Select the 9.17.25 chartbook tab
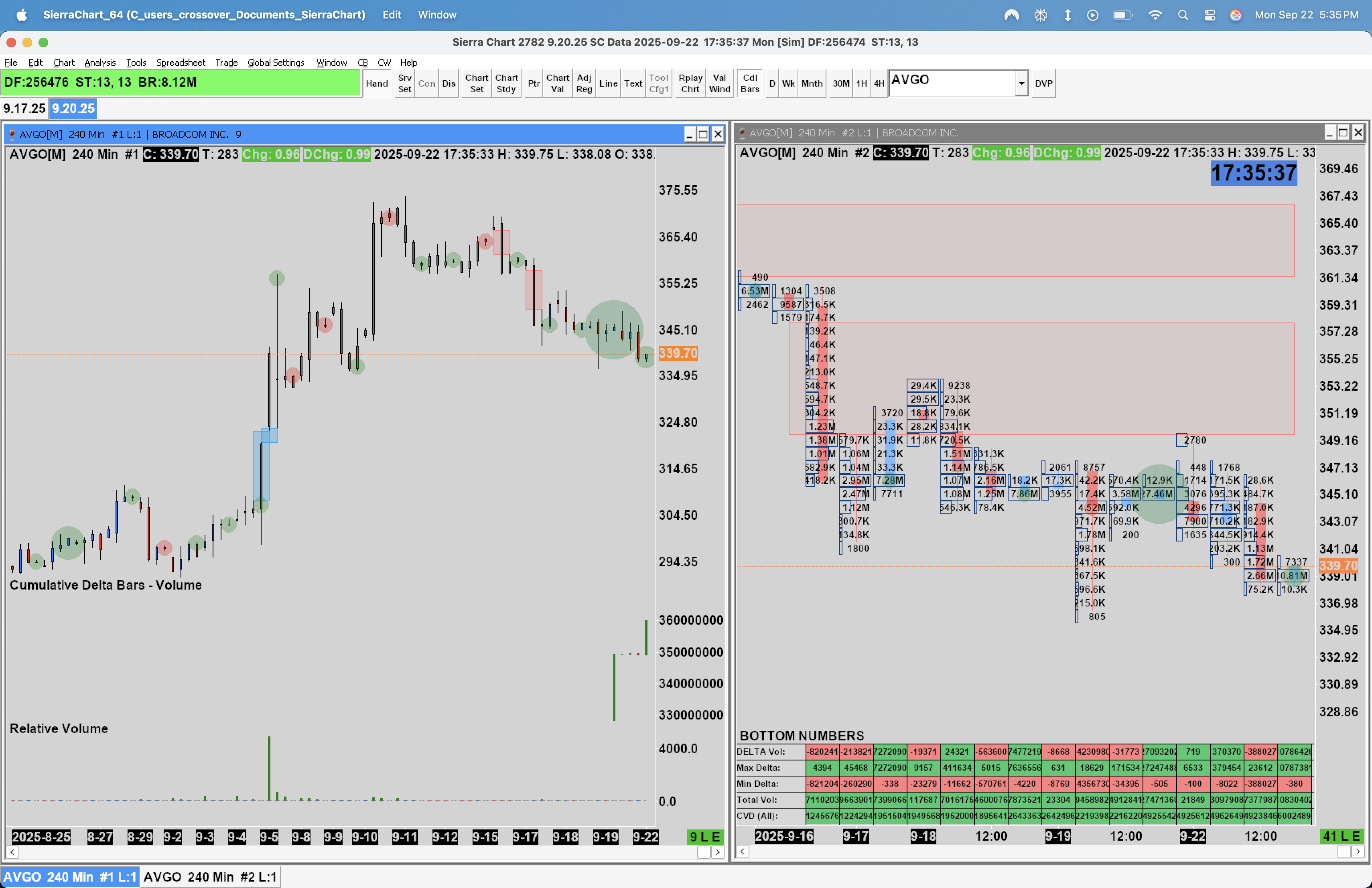 click(24, 108)
